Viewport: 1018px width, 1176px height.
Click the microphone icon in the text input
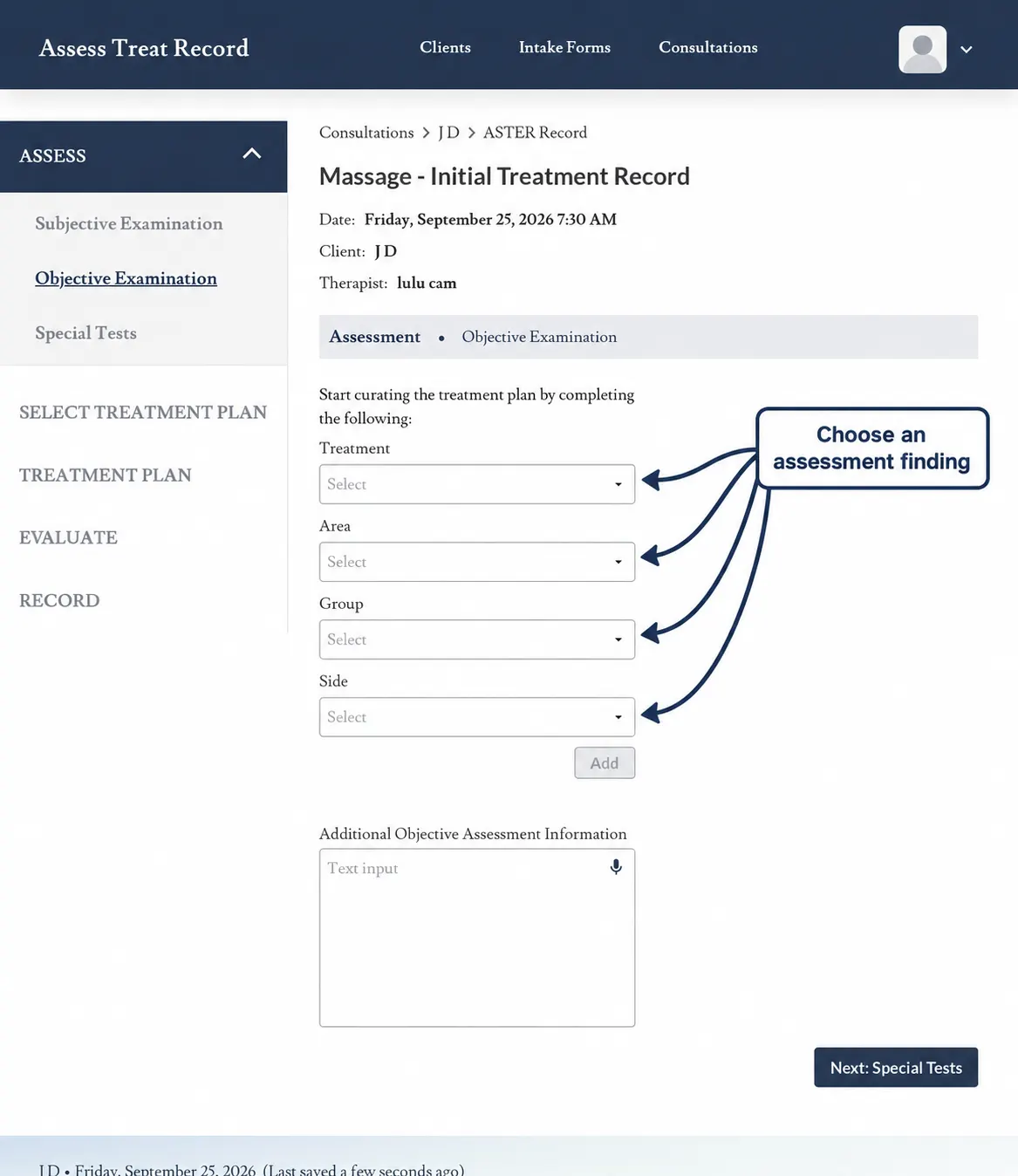tap(616, 866)
